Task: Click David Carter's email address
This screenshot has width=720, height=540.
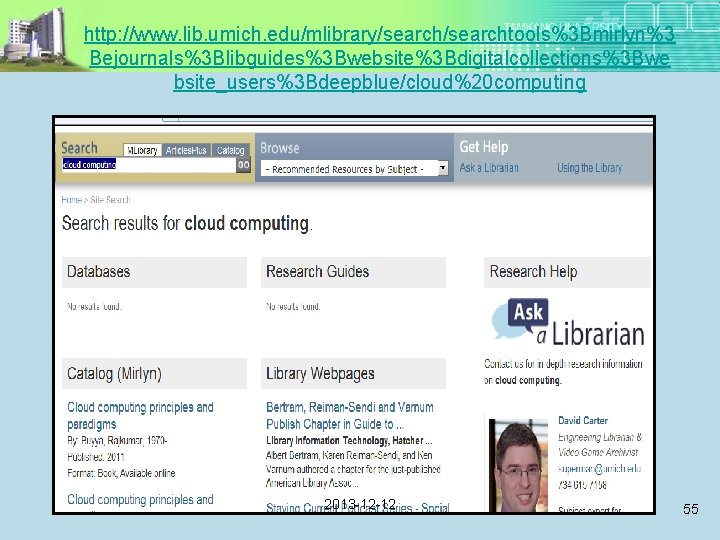Action: pyautogui.click(x=599, y=469)
